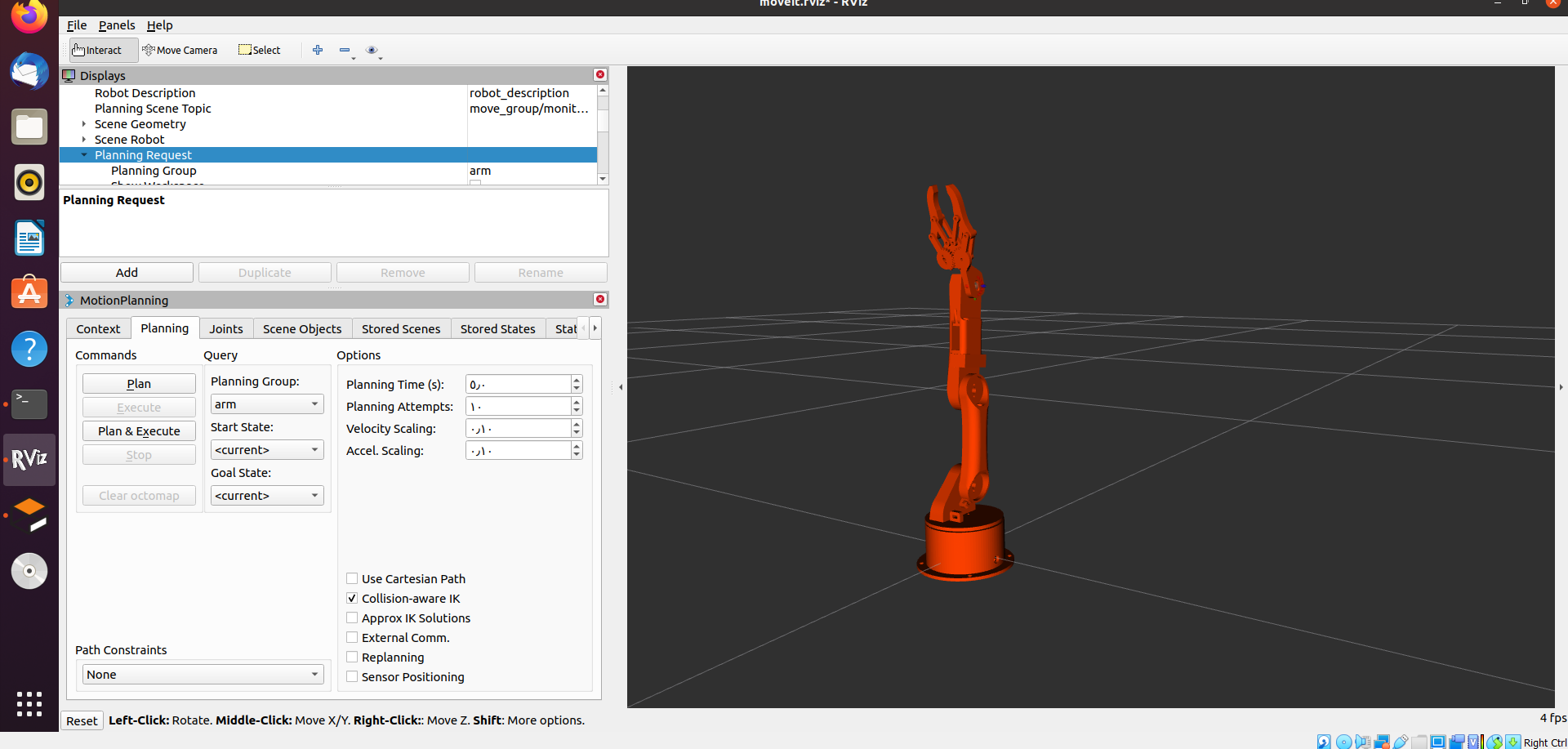Image resolution: width=1568 pixels, height=749 pixels.
Task: Click the Reset button
Action: point(82,720)
